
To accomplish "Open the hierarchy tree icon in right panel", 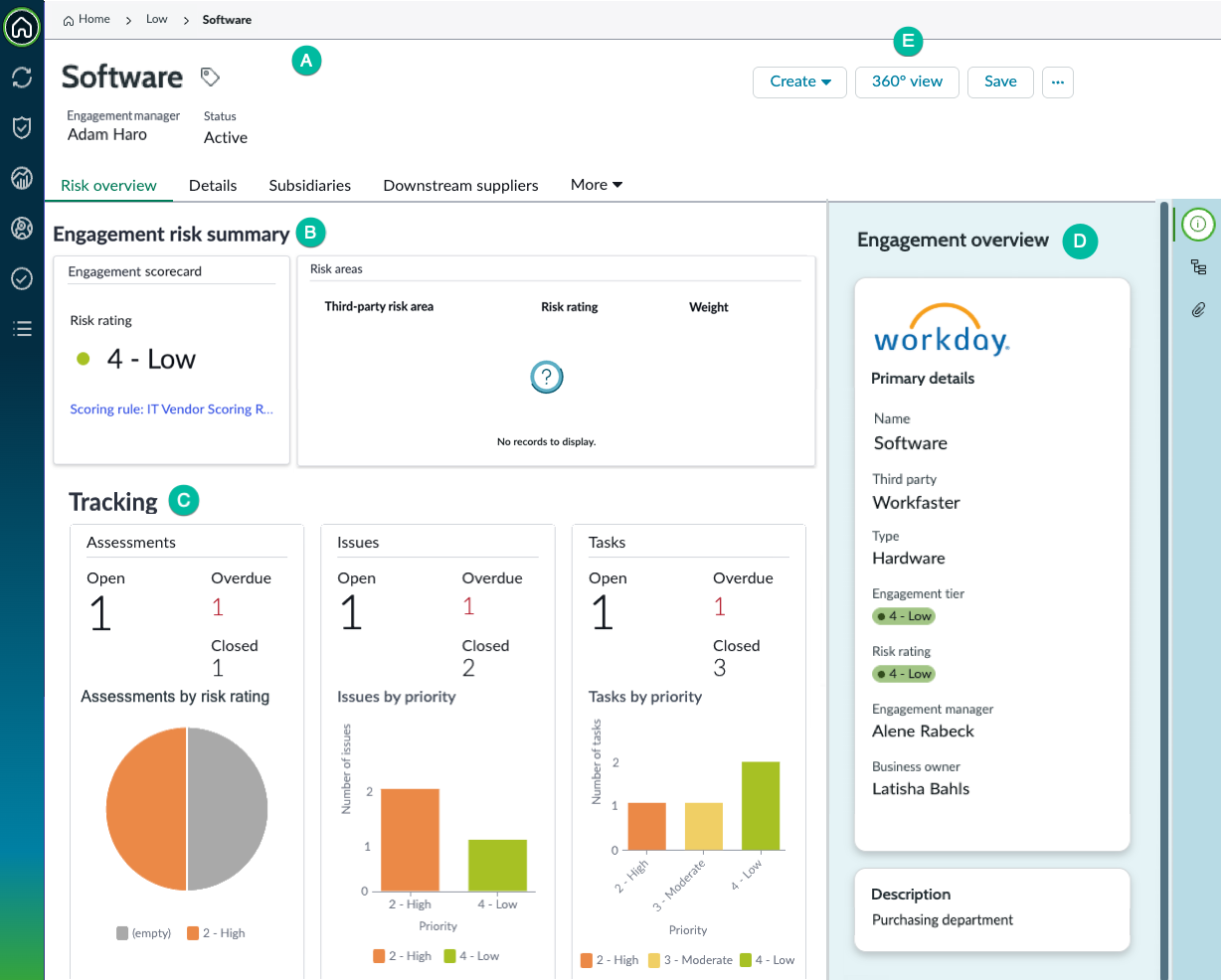I will pos(1198,267).
